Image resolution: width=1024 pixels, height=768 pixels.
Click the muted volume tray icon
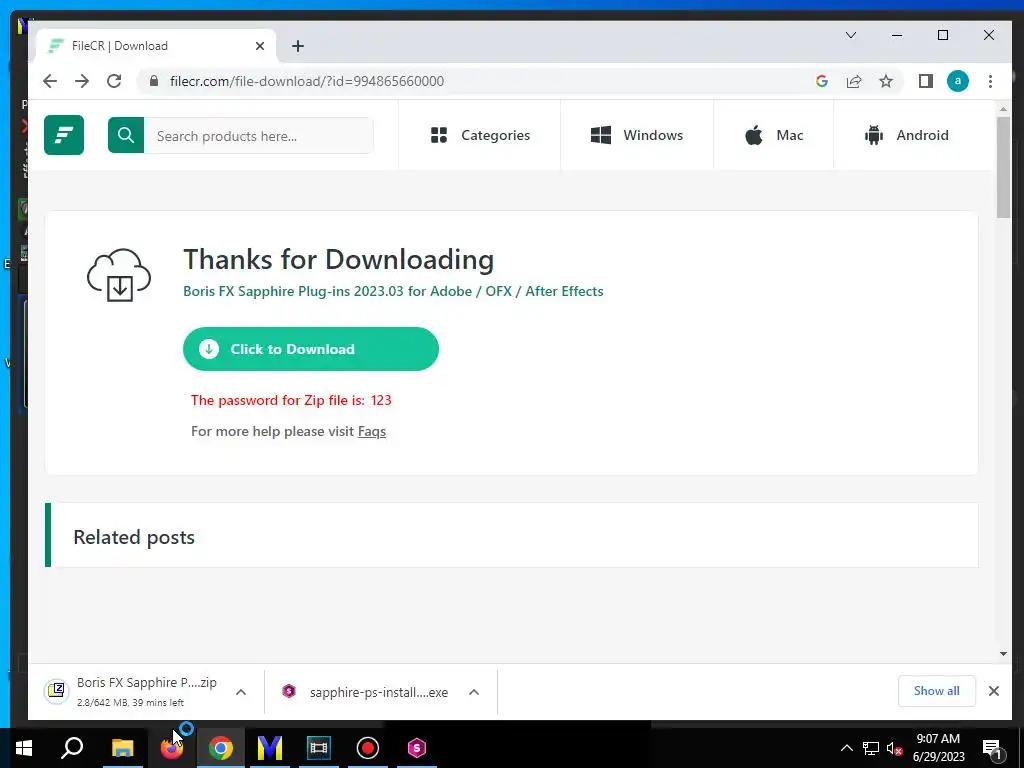point(895,748)
